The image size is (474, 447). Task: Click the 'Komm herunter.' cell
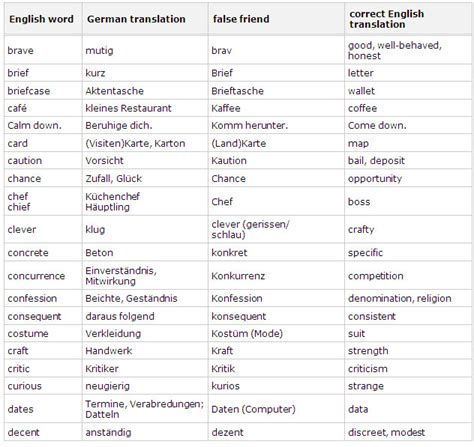[249, 126]
